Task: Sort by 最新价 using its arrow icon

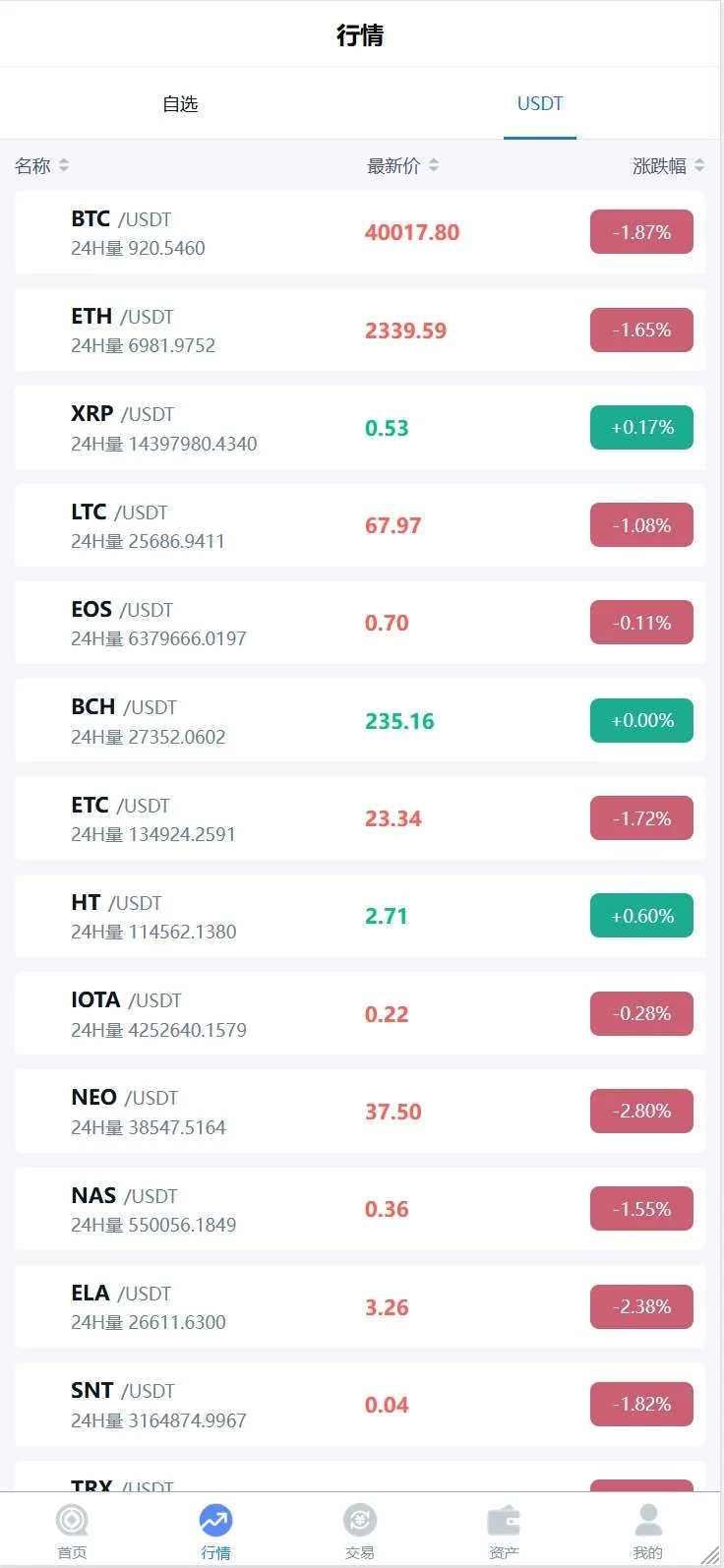Action: point(434,165)
